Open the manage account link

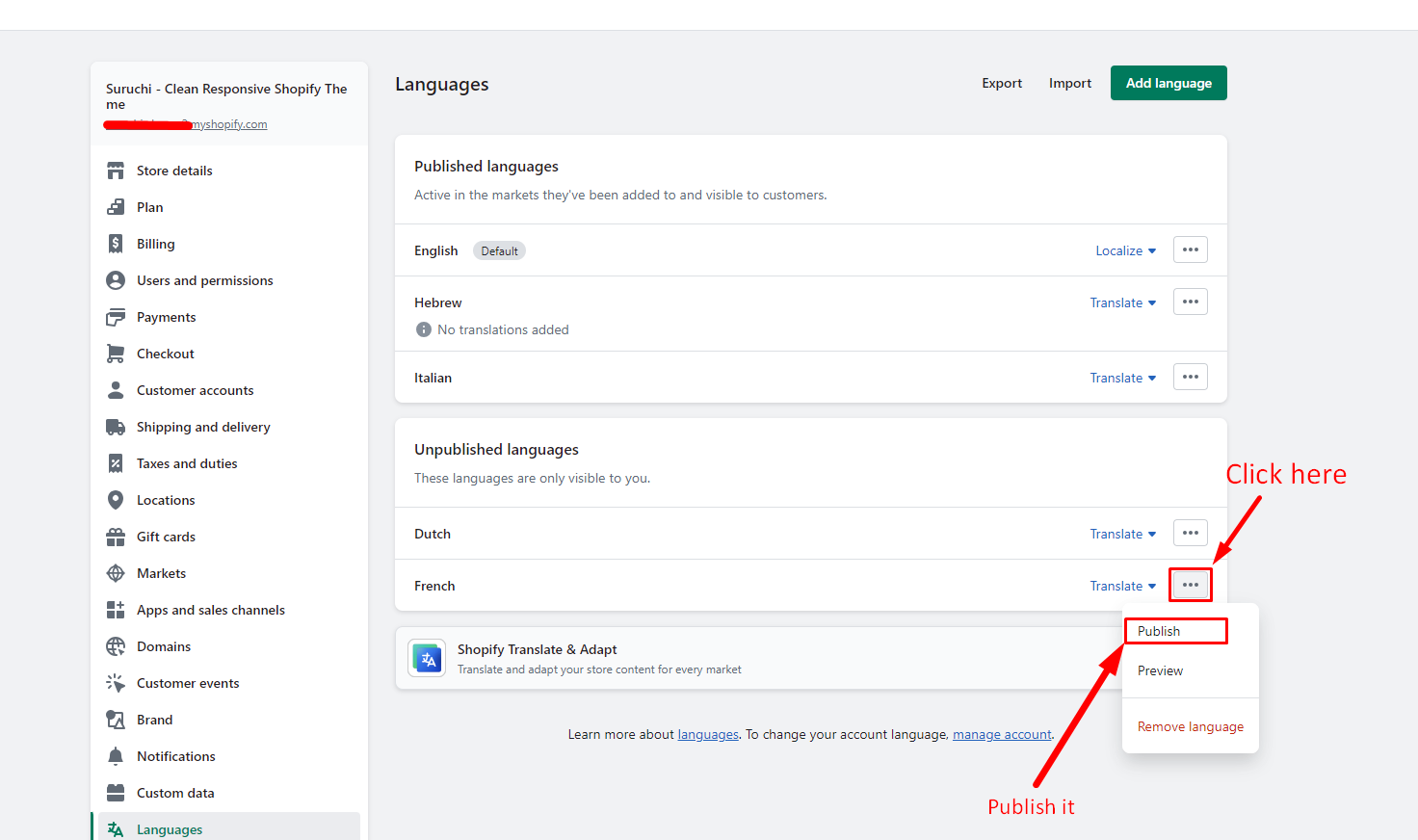tap(1002, 735)
